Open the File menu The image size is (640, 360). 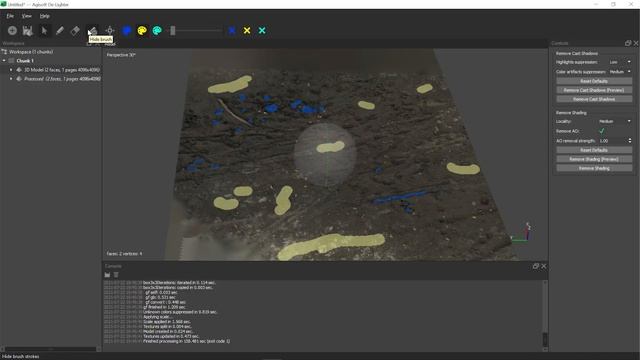[x=10, y=16]
